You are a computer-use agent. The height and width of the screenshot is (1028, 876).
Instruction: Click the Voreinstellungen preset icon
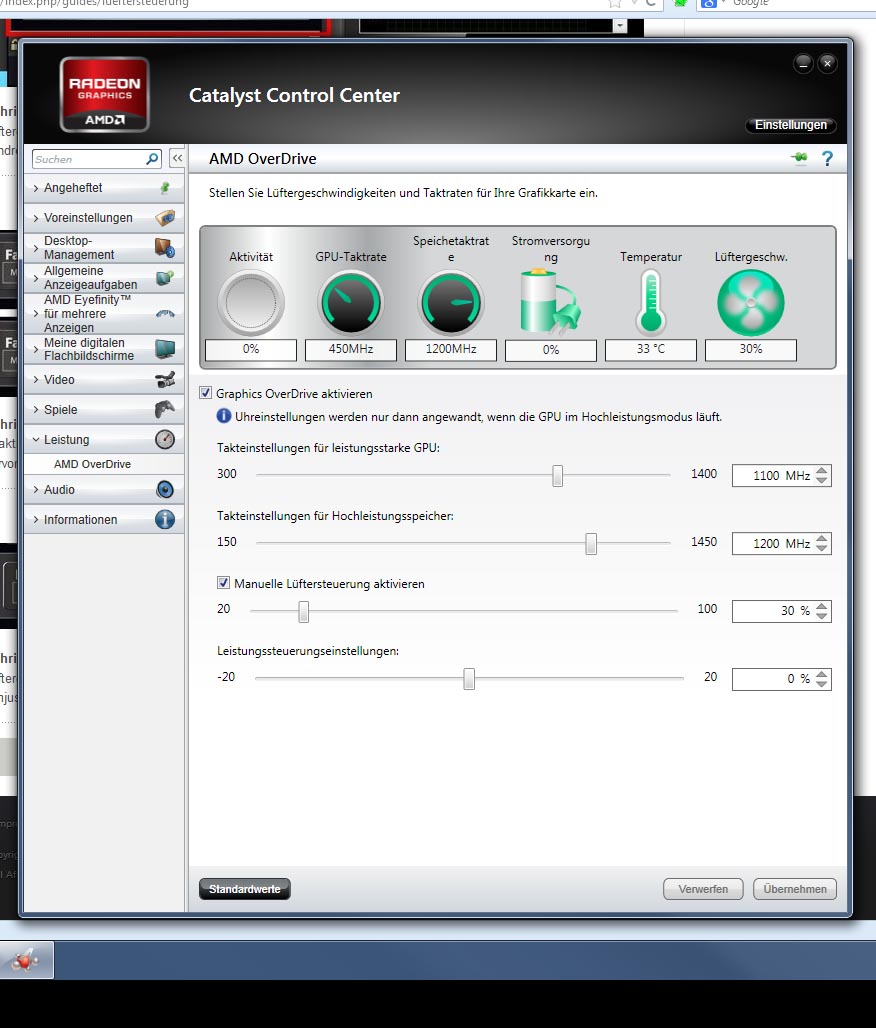tap(165, 217)
